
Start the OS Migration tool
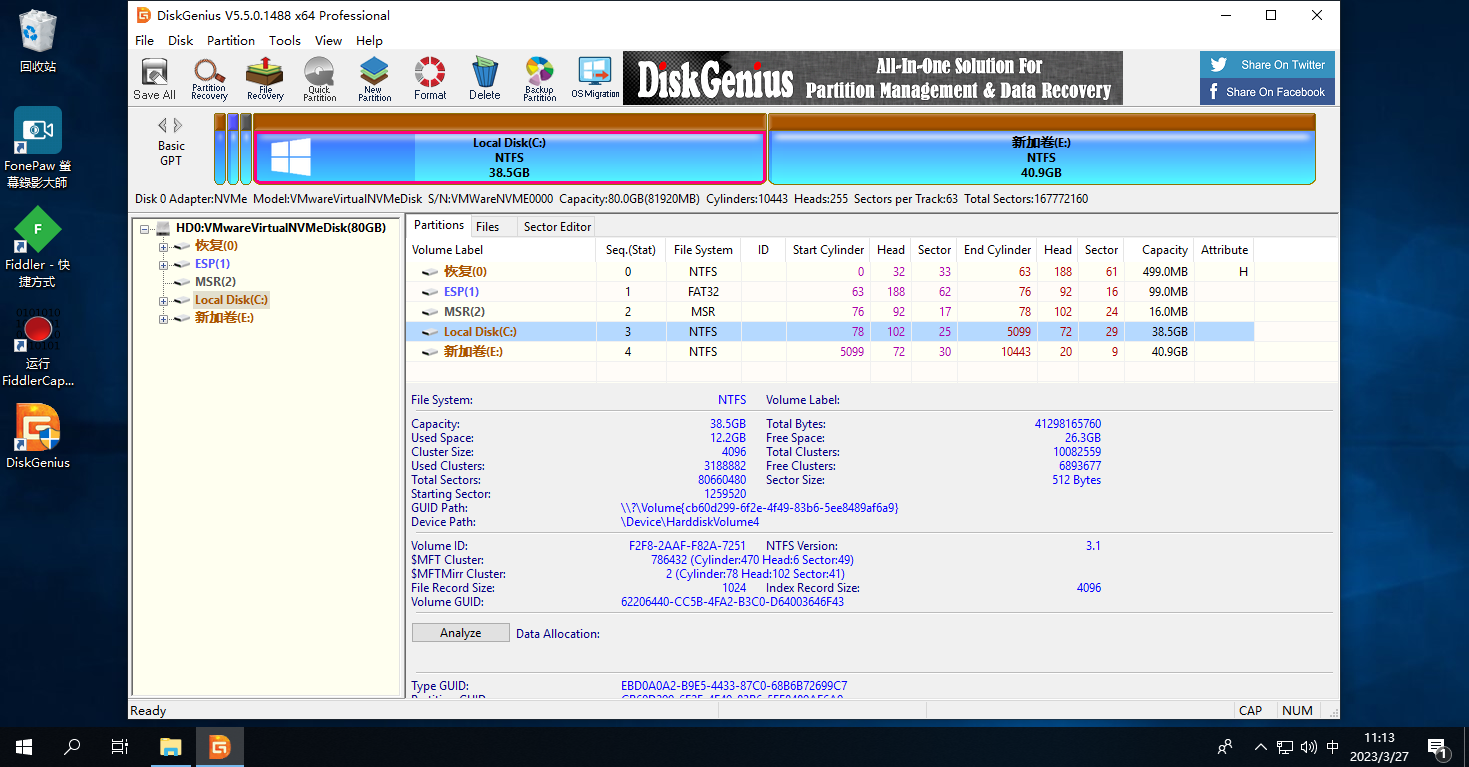tap(594, 78)
